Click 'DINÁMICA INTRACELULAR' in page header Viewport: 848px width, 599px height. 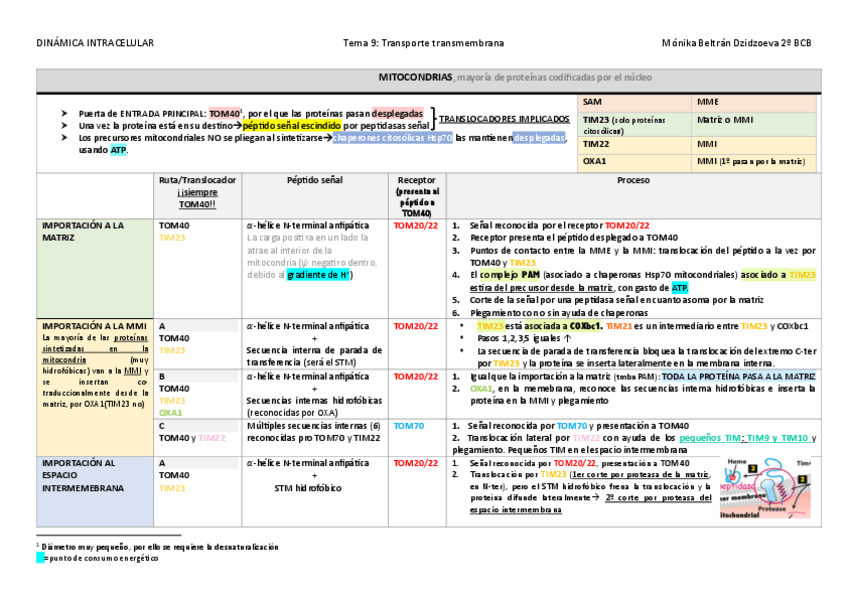pyautogui.click(x=95, y=44)
